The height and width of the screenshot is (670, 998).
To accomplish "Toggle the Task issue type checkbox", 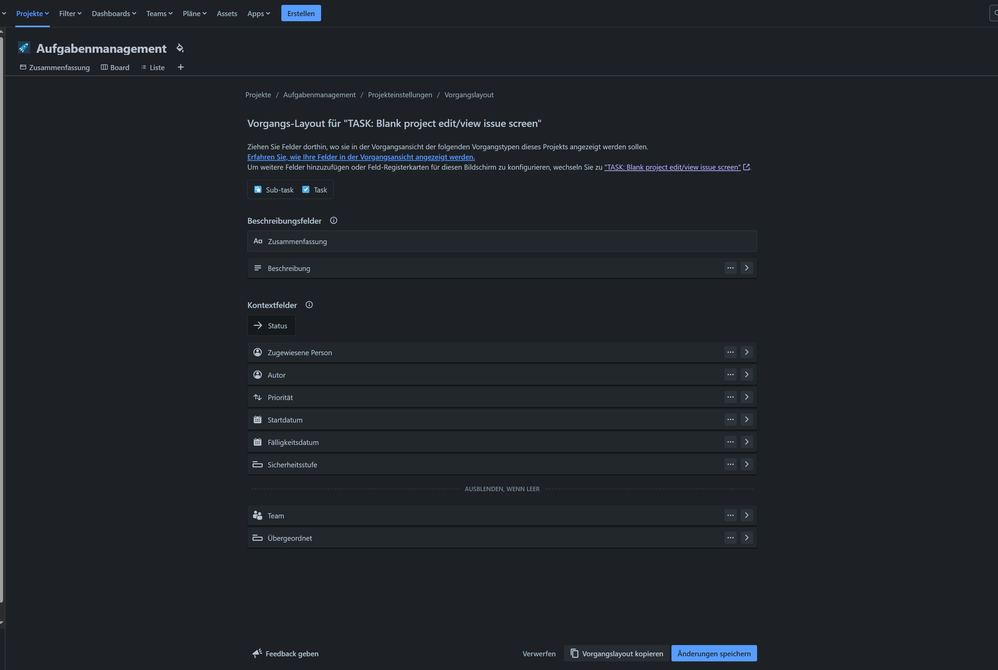I will 306,190.
